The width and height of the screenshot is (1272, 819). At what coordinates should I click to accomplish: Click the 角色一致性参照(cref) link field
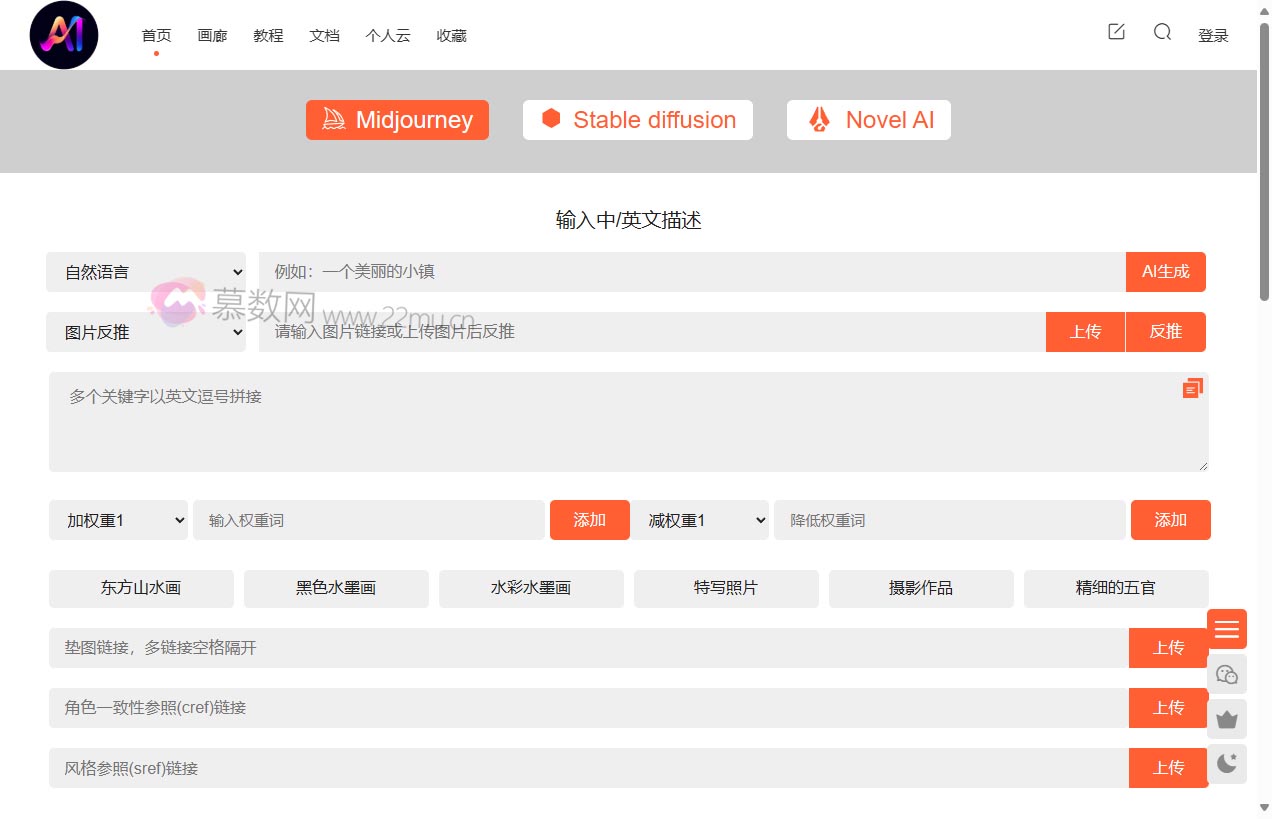[588, 708]
